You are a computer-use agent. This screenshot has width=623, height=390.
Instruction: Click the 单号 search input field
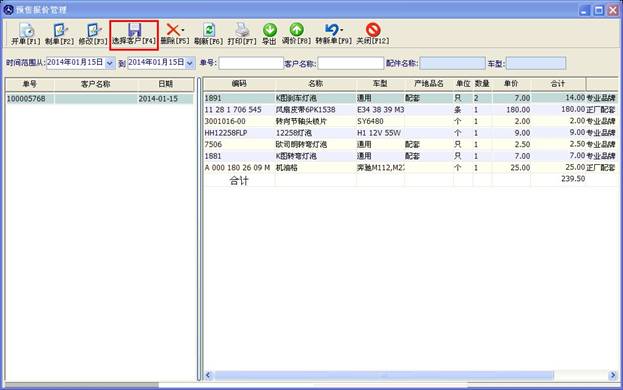tap(251, 63)
